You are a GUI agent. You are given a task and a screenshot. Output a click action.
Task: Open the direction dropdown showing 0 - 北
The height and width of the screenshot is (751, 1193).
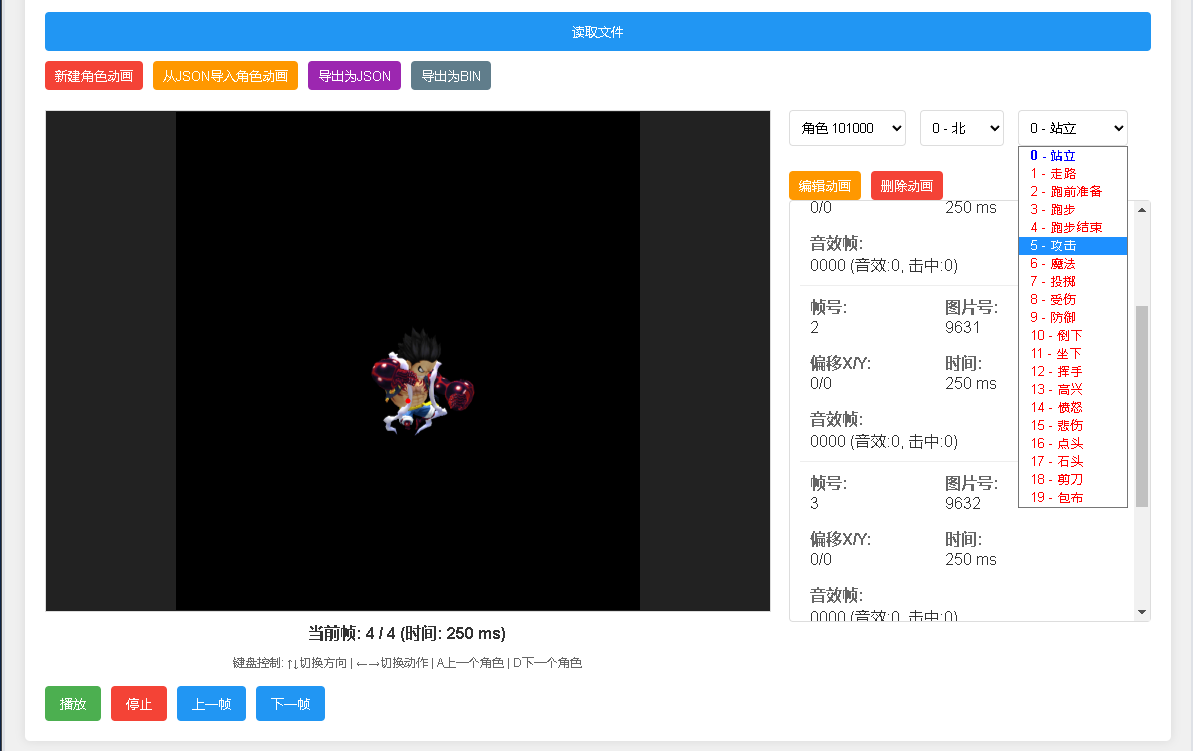point(962,128)
